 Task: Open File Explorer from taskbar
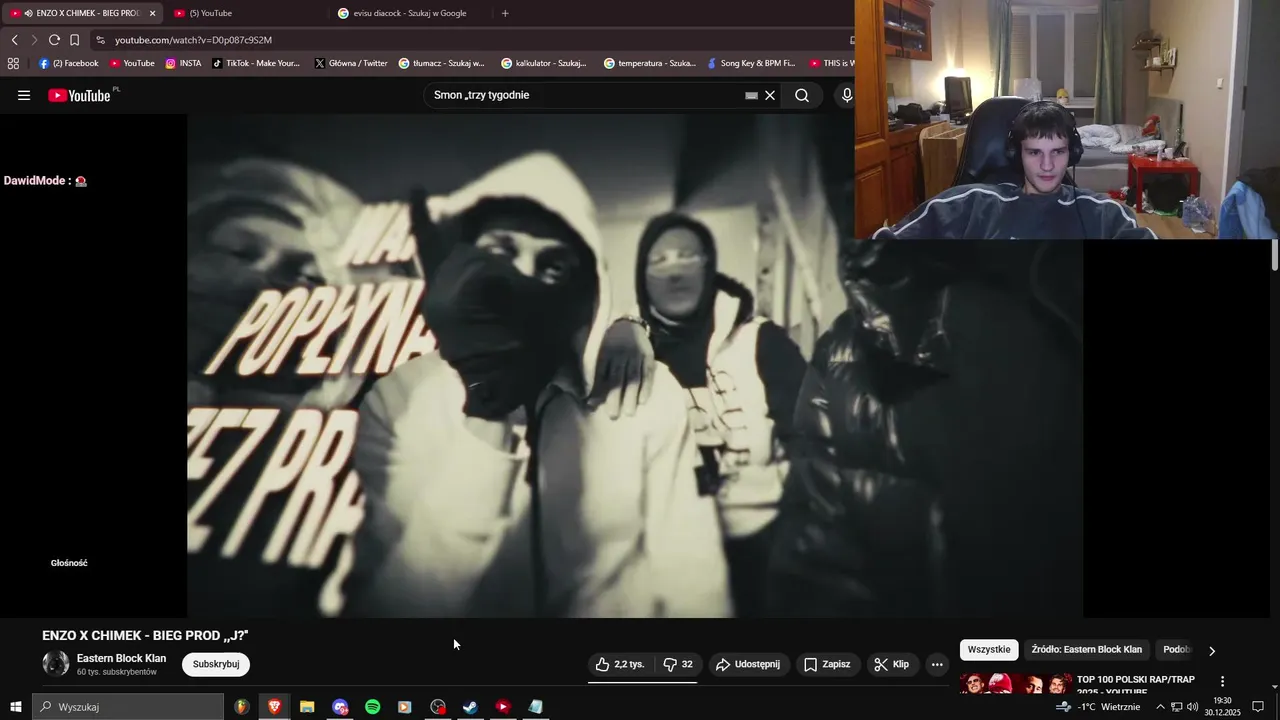tap(307, 707)
